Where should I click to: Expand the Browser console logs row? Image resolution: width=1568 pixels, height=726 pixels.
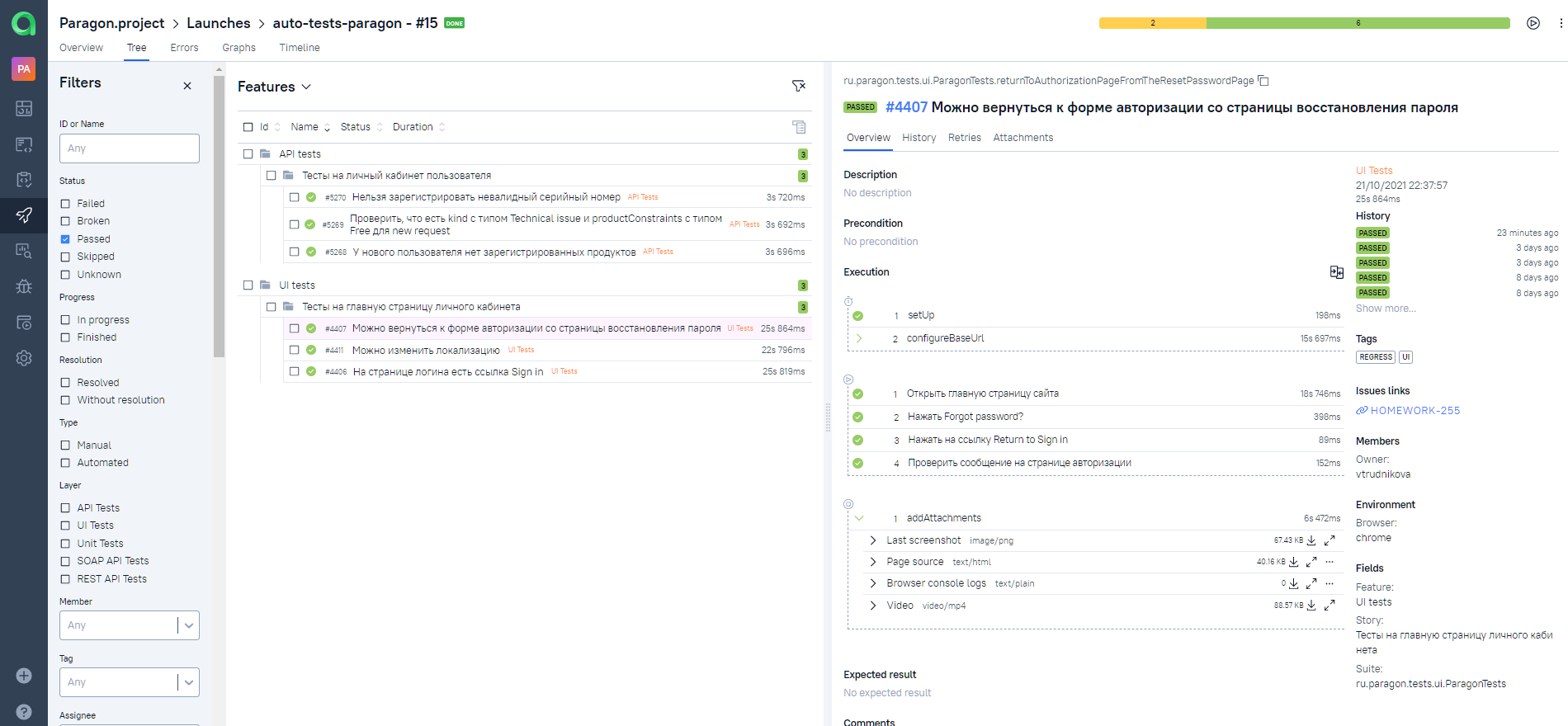click(x=873, y=583)
